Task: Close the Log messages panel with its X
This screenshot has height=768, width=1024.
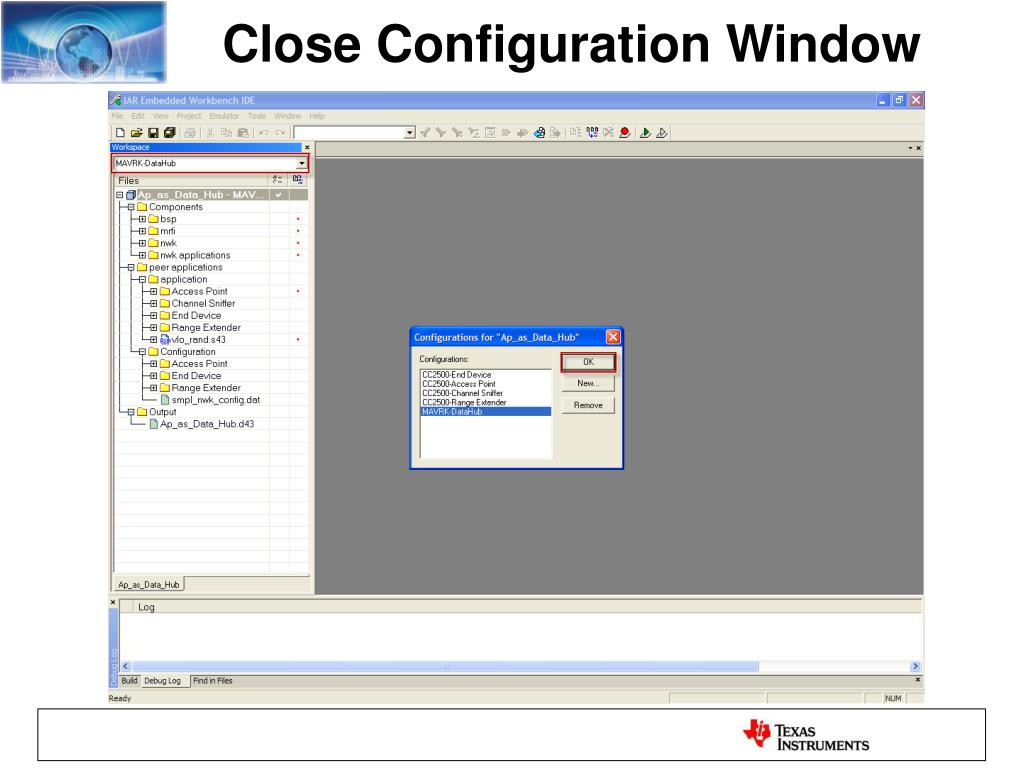Action: pyautogui.click(x=113, y=602)
